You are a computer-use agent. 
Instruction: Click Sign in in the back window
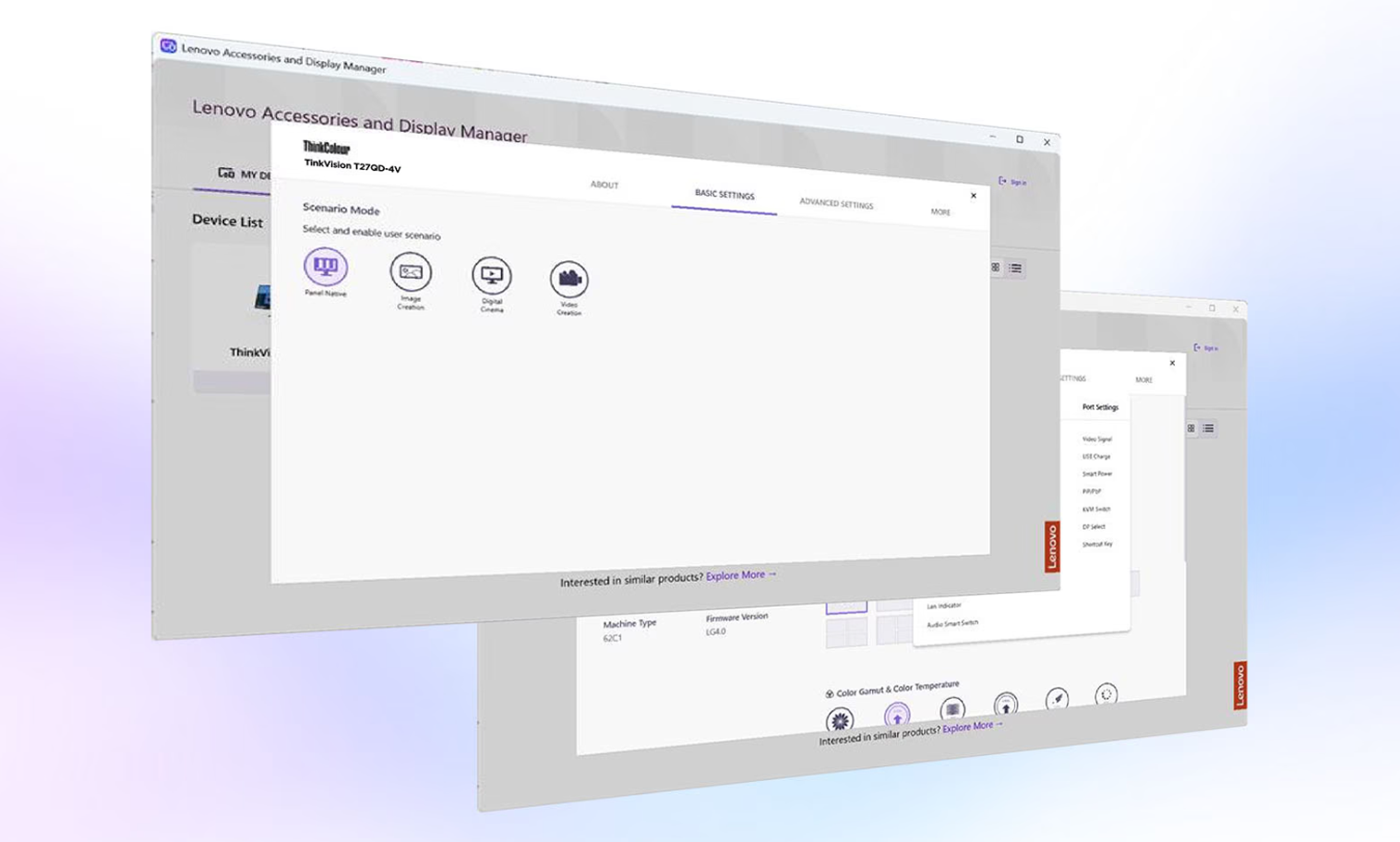pyautogui.click(x=1206, y=348)
